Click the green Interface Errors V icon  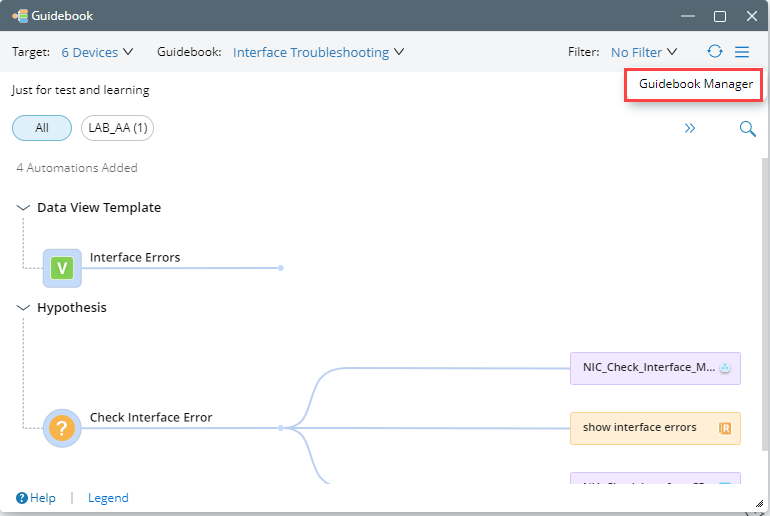point(62,268)
